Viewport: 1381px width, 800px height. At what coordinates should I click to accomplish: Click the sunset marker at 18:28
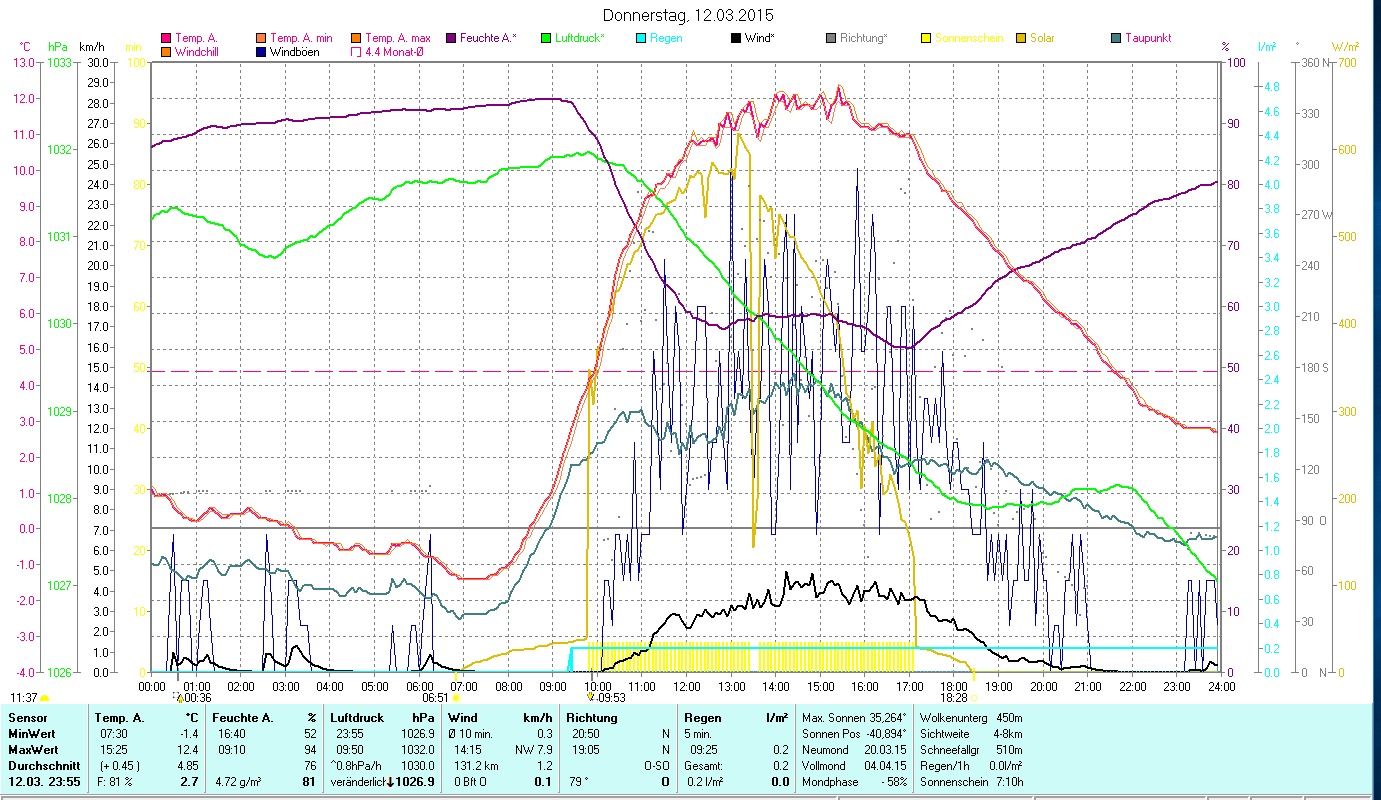(x=975, y=698)
